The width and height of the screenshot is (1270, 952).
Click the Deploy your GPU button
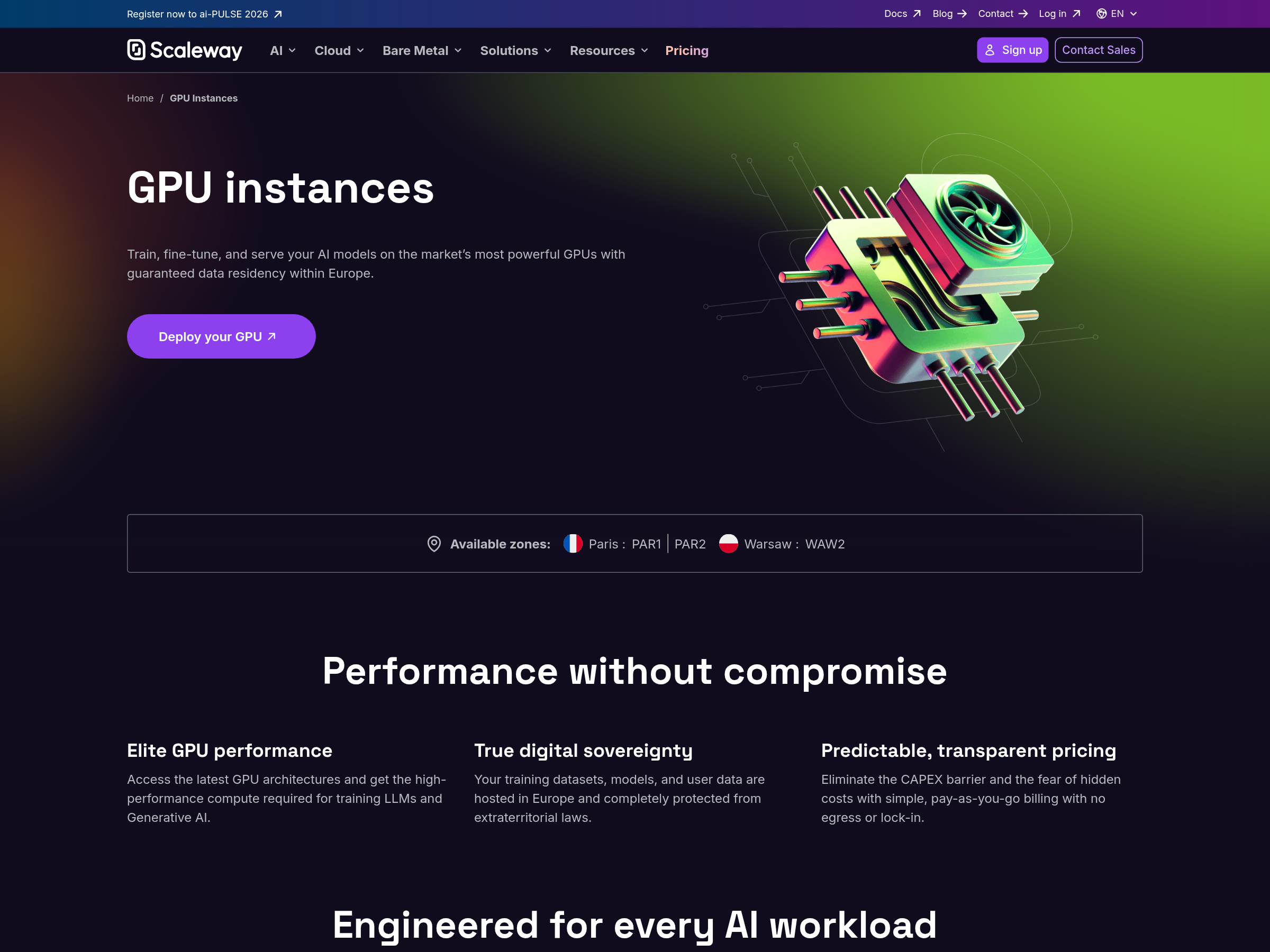[221, 336]
